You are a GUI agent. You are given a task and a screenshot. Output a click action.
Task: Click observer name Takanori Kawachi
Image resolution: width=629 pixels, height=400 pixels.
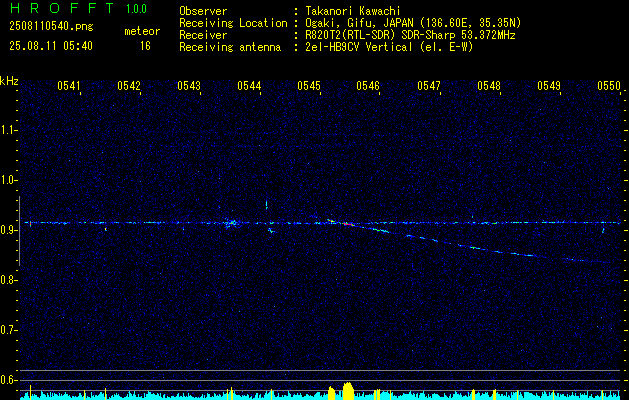[353, 11]
